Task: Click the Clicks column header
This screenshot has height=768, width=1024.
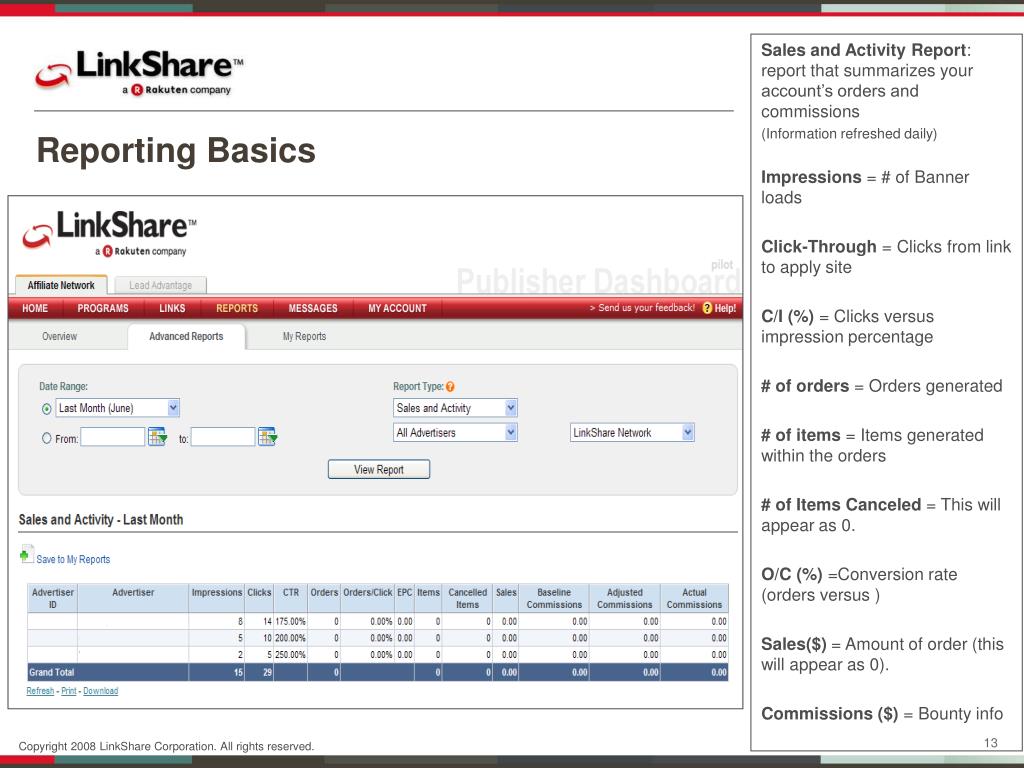Action: point(259,598)
